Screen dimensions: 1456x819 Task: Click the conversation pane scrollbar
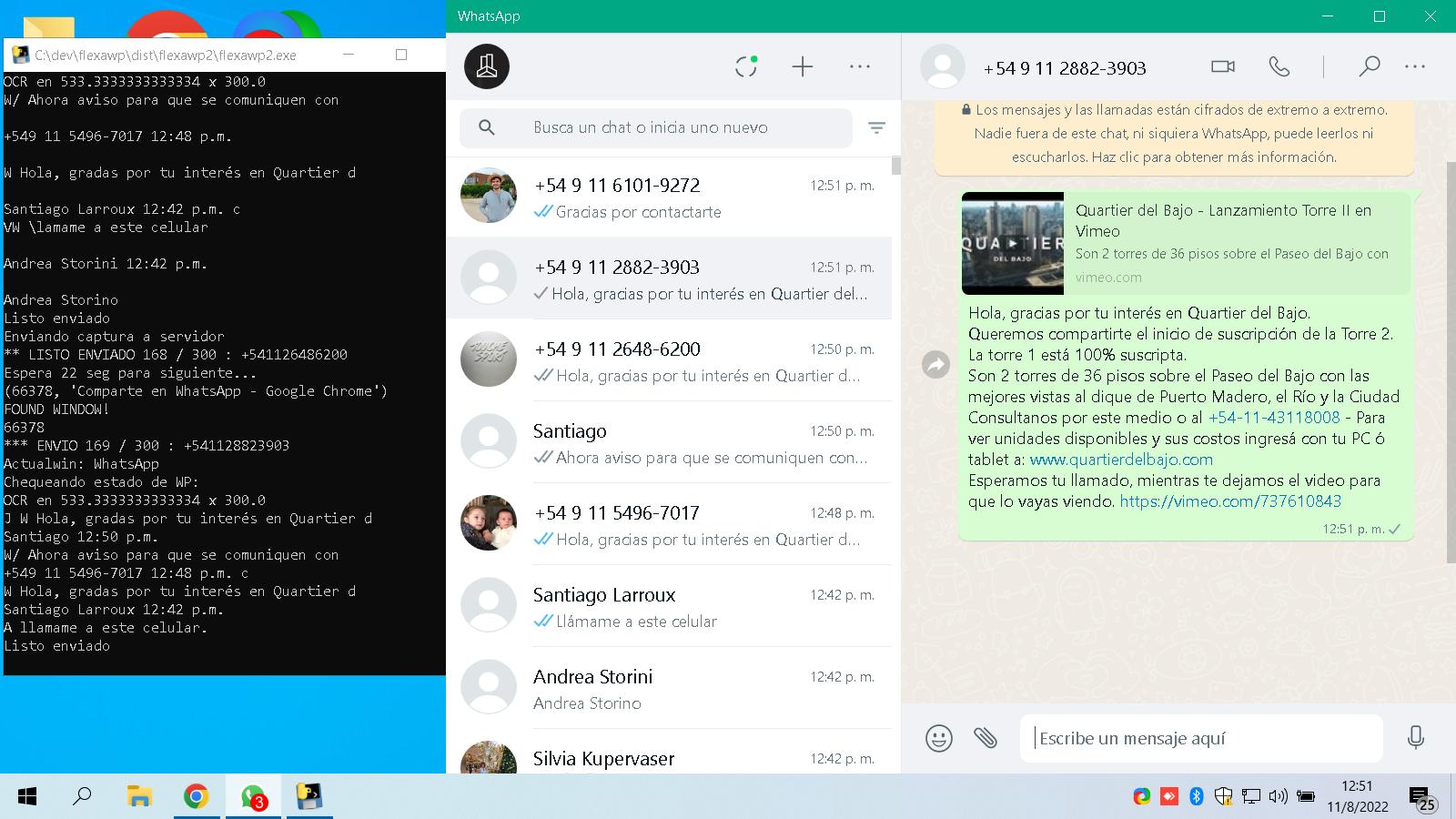click(x=1451, y=362)
